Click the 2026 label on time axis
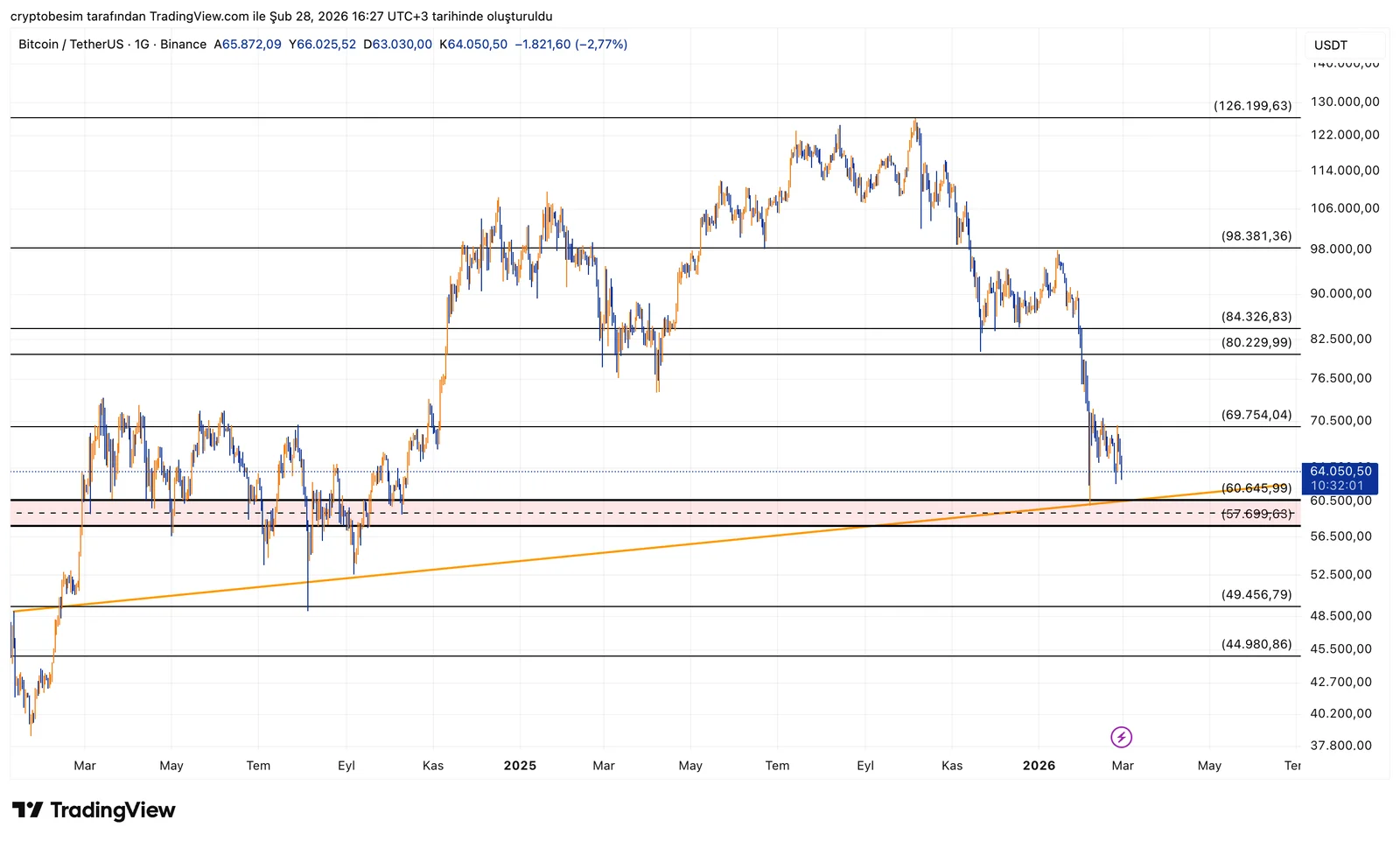The image size is (1400, 841). point(1039,766)
